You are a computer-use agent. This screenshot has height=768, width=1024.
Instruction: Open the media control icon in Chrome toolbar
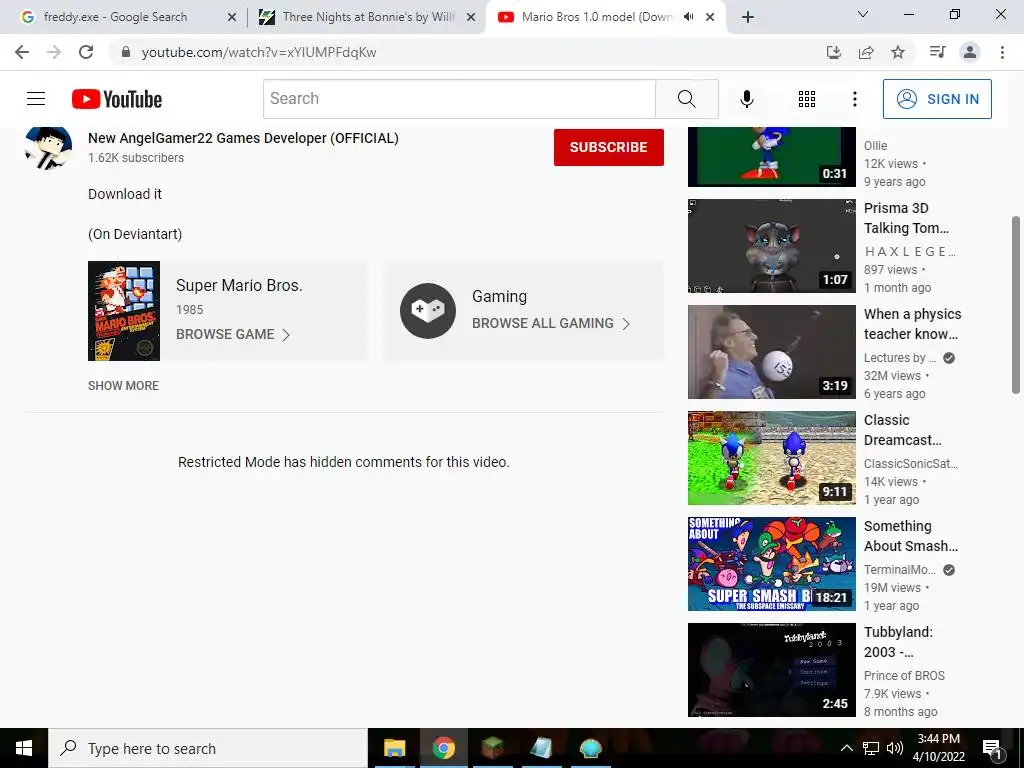click(937, 52)
